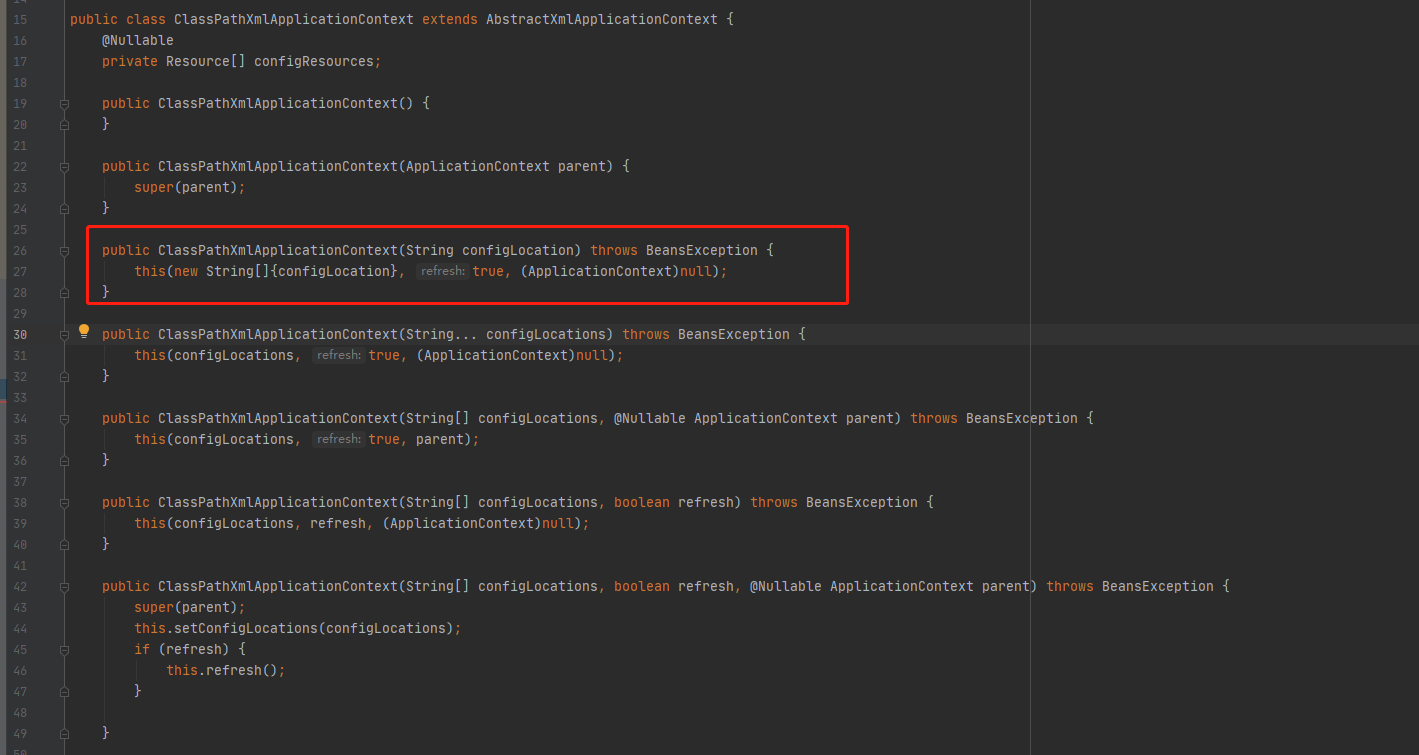This screenshot has height=755, width=1419.
Task: Click the yellow lightbulb intention icon on line 30
Action: (x=84, y=331)
